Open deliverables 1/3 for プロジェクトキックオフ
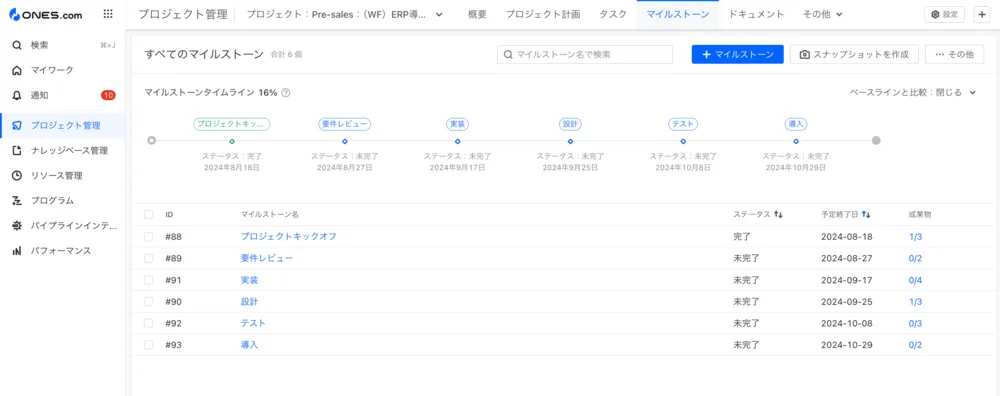 (x=915, y=237)
